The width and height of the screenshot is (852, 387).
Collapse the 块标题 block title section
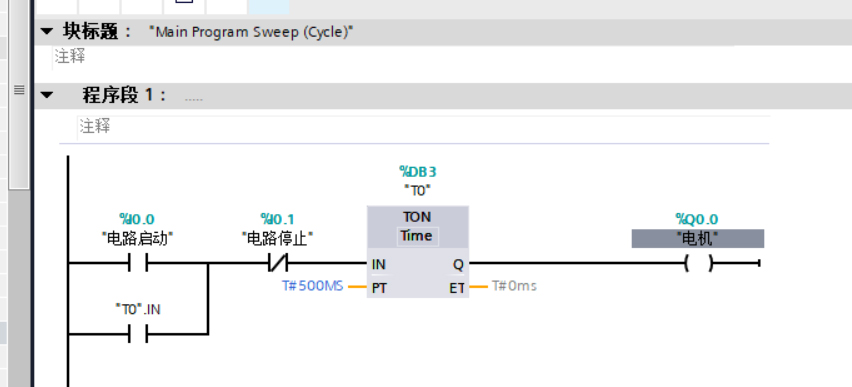point(47,32)
